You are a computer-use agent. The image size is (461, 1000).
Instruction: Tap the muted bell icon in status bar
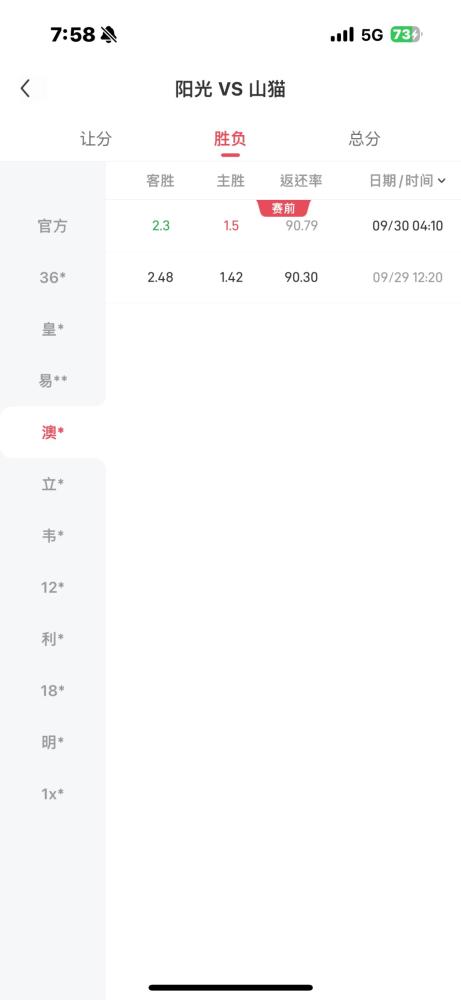coord(109,34)
